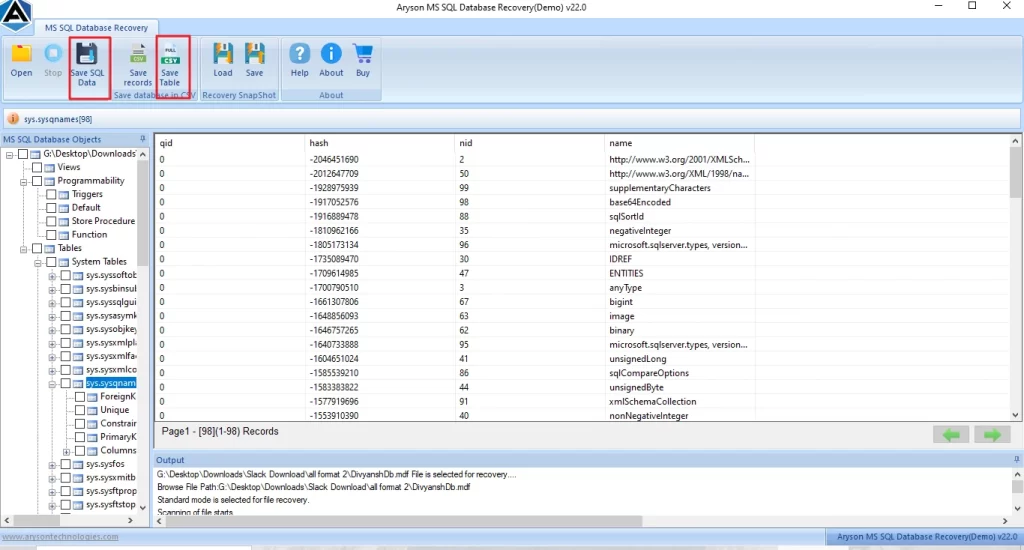The height and width of the screenshot is (550, 1024).
Task: Select the MS SQL Database Recovery tab
Action: [96, 27]
